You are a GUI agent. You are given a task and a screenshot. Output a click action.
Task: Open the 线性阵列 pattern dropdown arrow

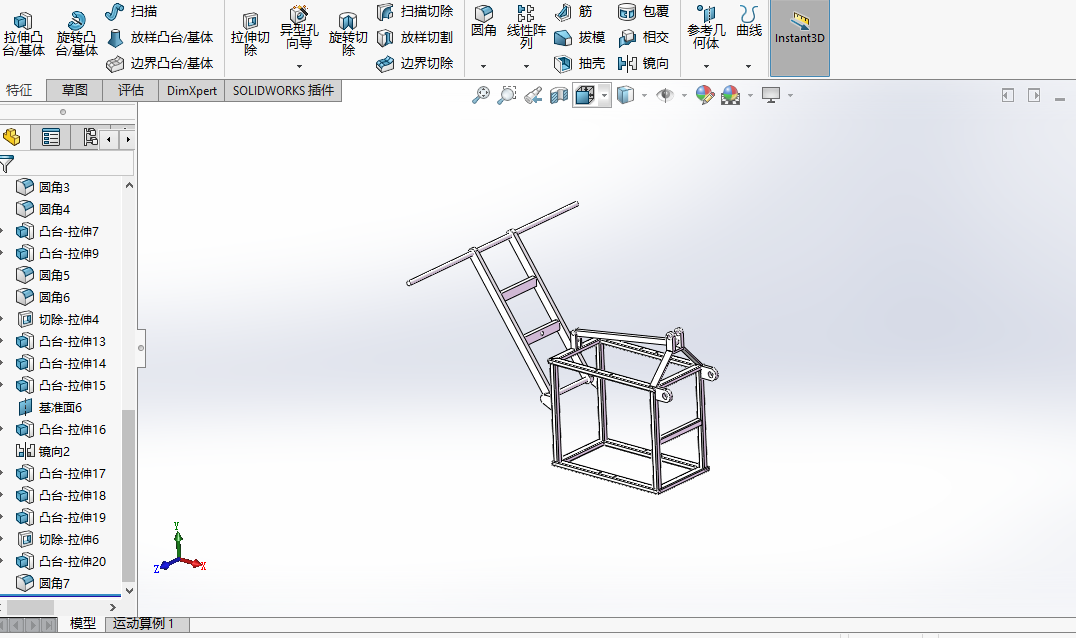[x=526, y=67]
